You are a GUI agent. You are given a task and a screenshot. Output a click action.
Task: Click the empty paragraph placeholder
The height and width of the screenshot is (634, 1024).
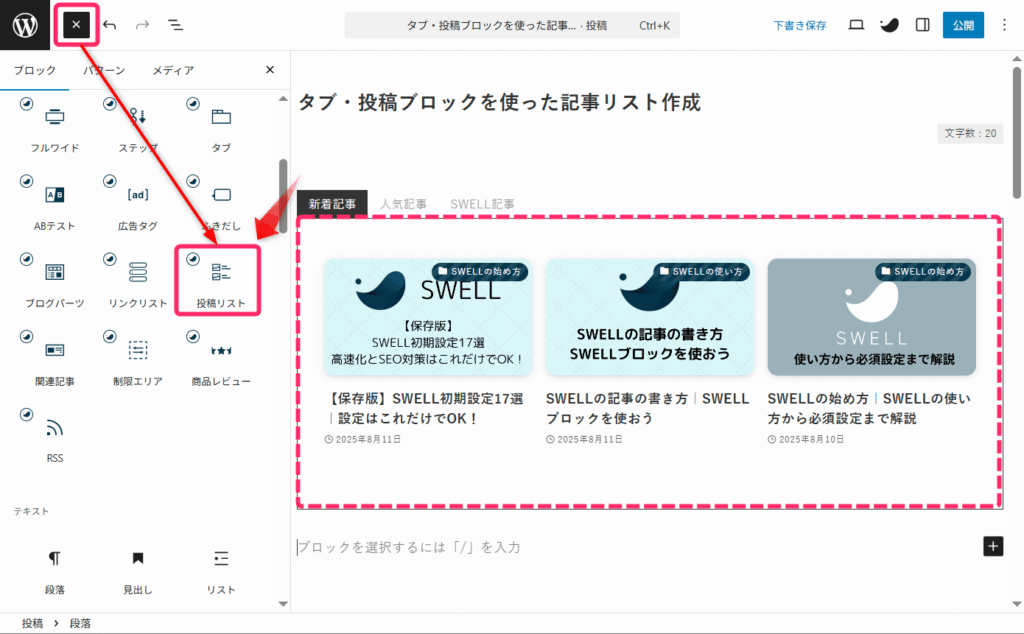409,547
